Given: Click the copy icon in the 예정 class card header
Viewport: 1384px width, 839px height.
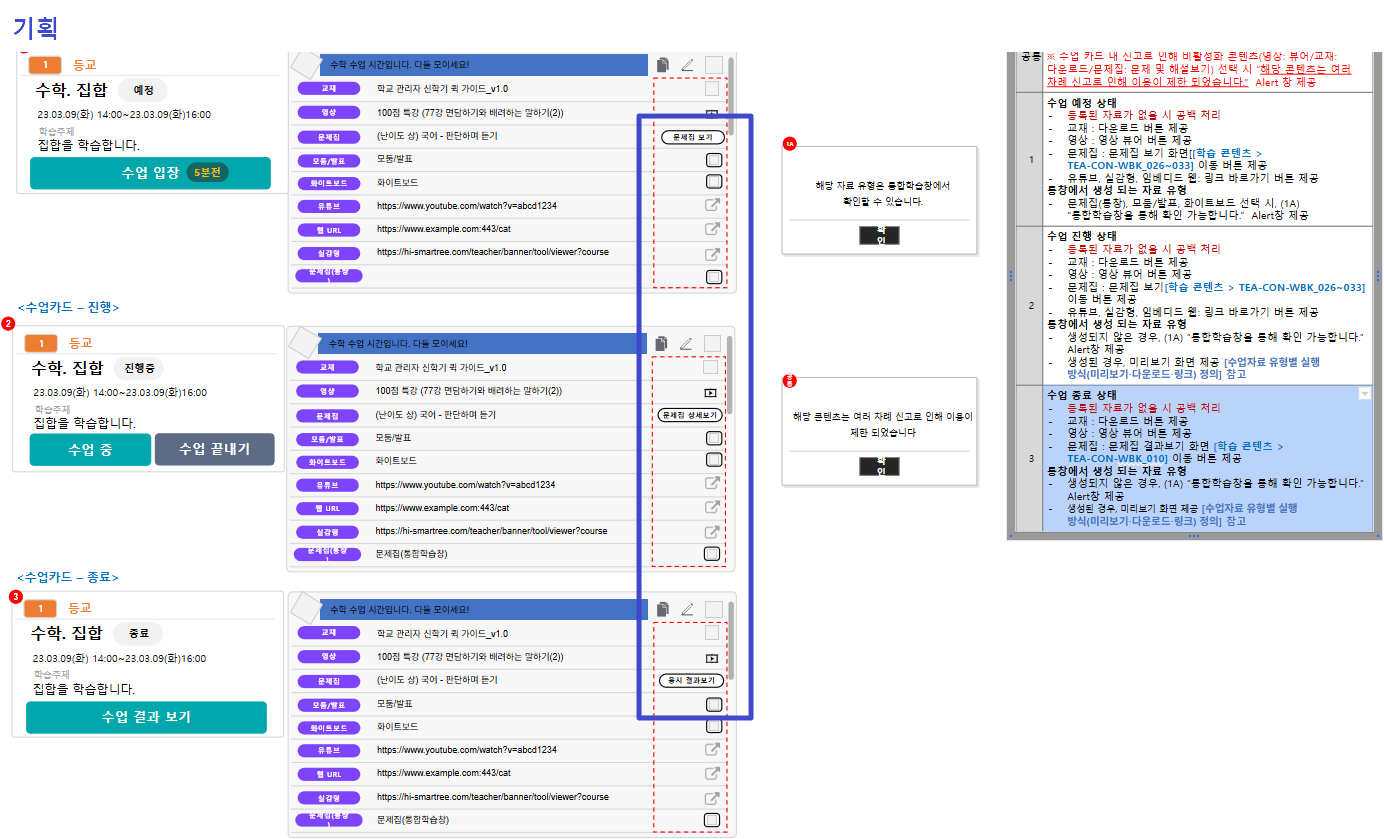Looking at the screenshot, I should point(663,65).
